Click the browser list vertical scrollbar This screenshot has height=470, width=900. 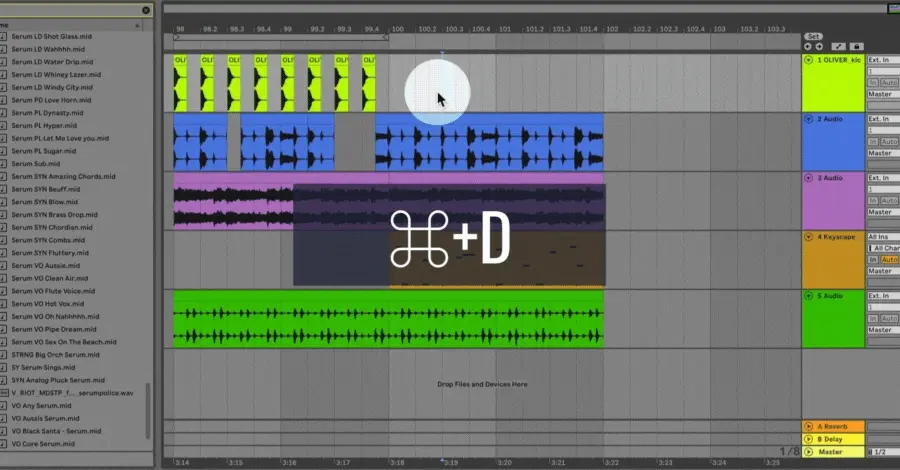[148, 411]
